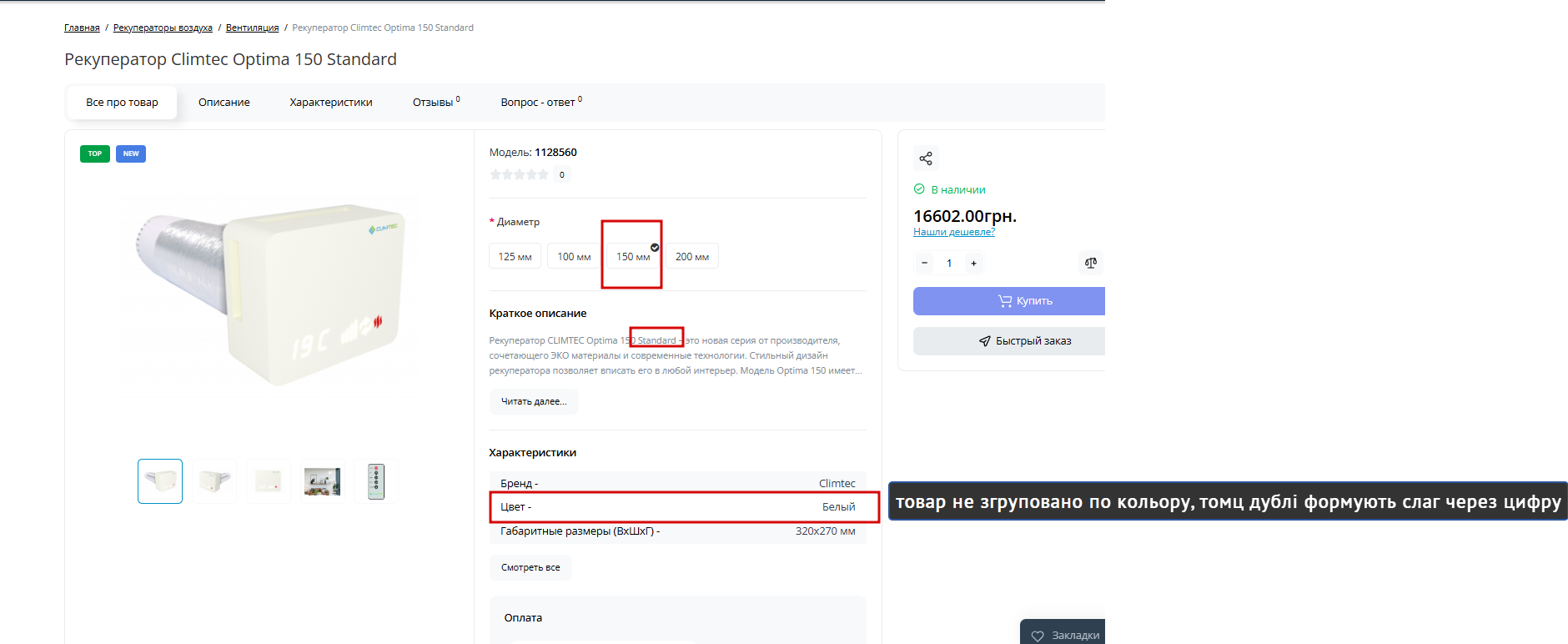Switch to the Описание tab
1568x644 pixels.
click(x=224, y=103)
